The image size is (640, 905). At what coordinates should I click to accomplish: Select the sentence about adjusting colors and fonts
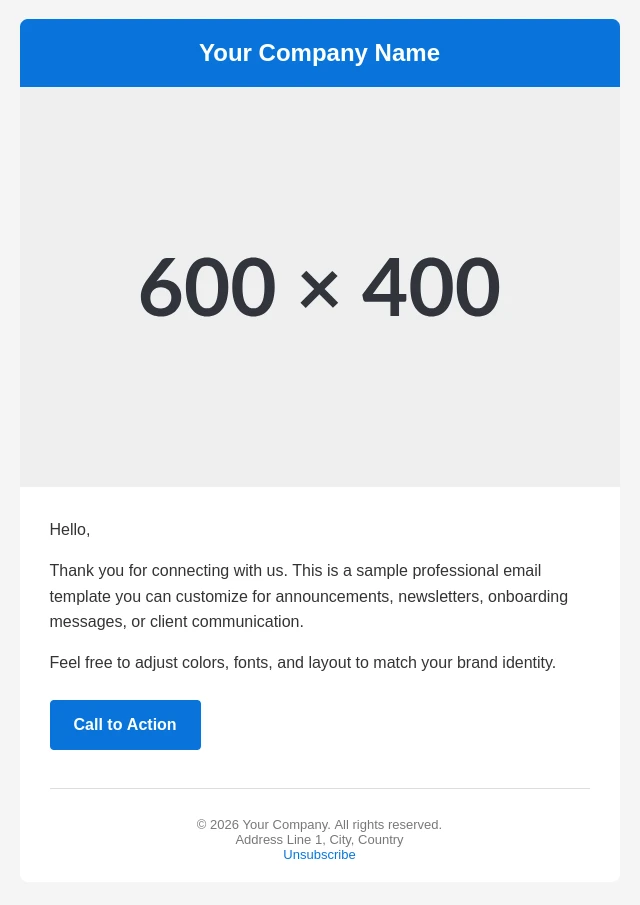click(x=302, y=662)
